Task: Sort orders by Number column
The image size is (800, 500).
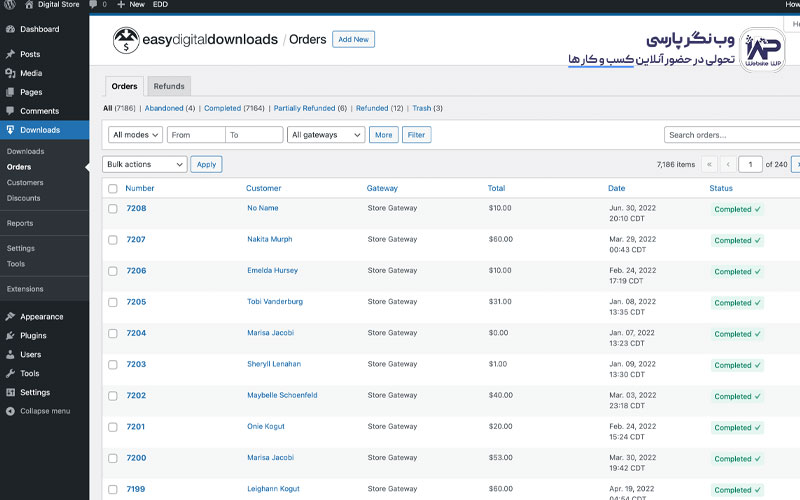Action: coord(140,188)
